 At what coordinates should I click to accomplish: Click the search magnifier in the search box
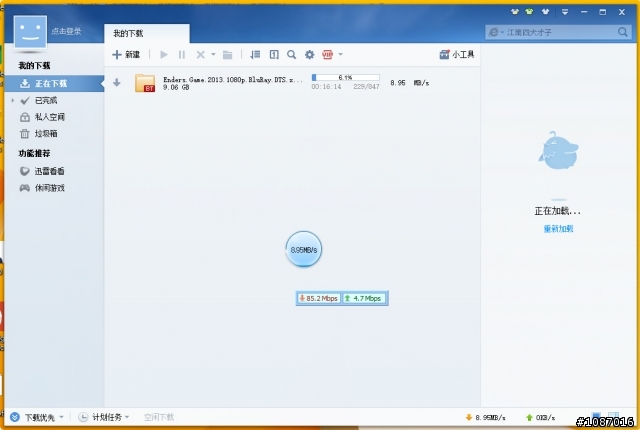(x=623, y=32)
